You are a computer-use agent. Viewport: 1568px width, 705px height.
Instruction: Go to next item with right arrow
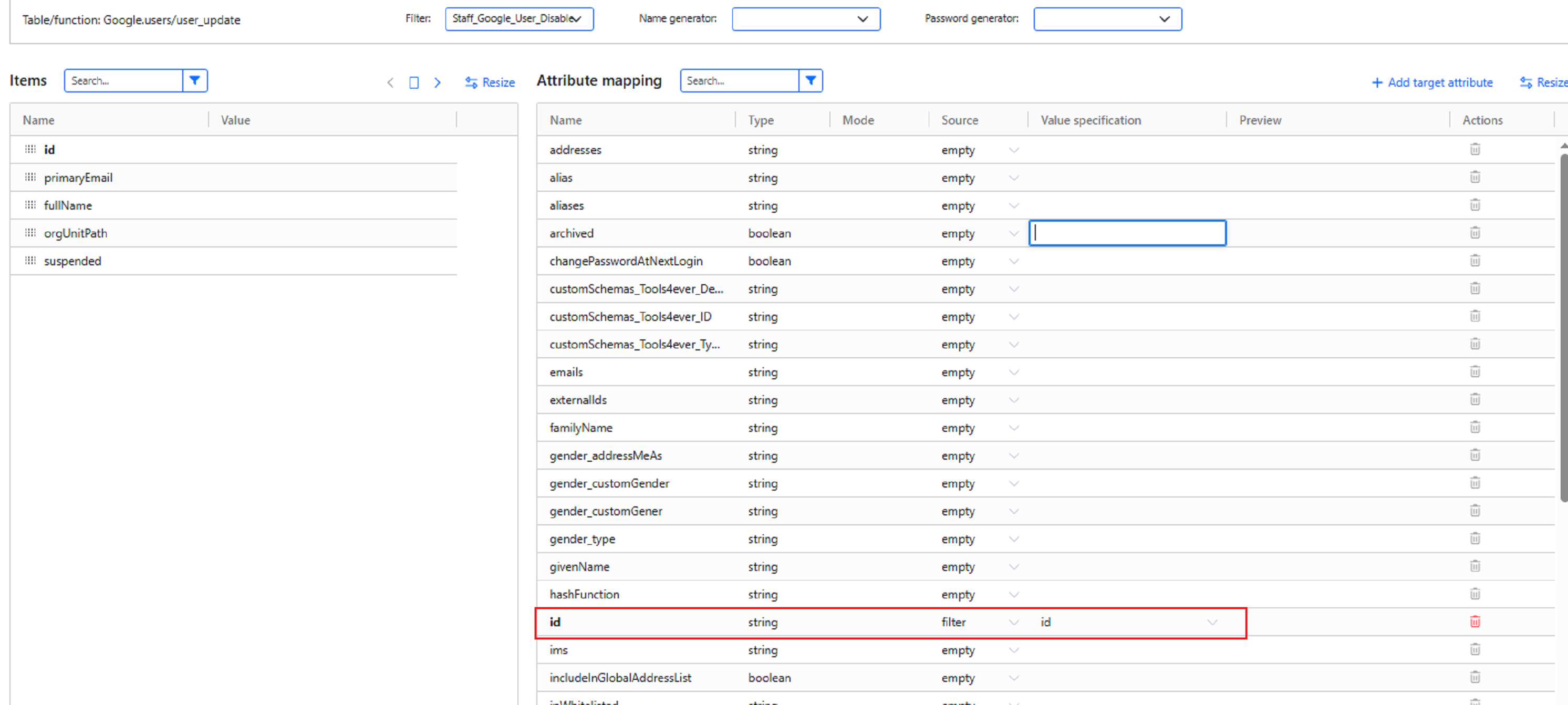click(x=437, y=82)
